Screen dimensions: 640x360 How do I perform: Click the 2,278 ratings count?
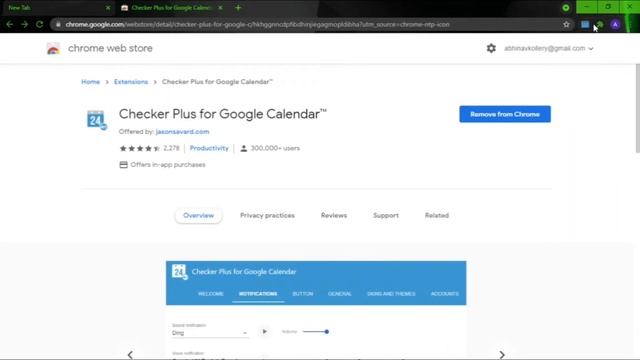[171, 148]
